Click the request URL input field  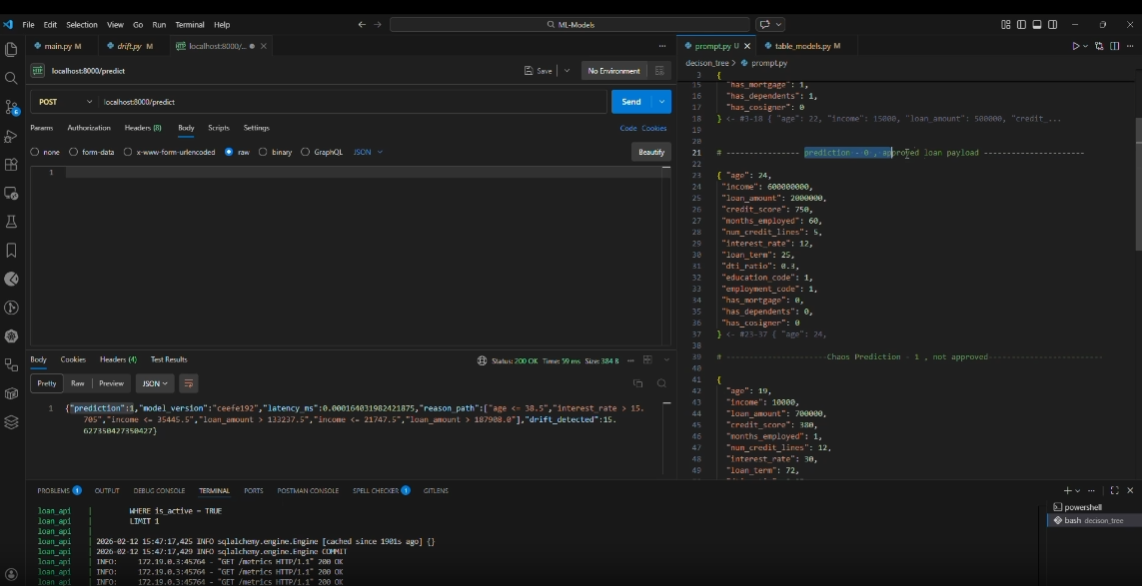pos(350,102)
